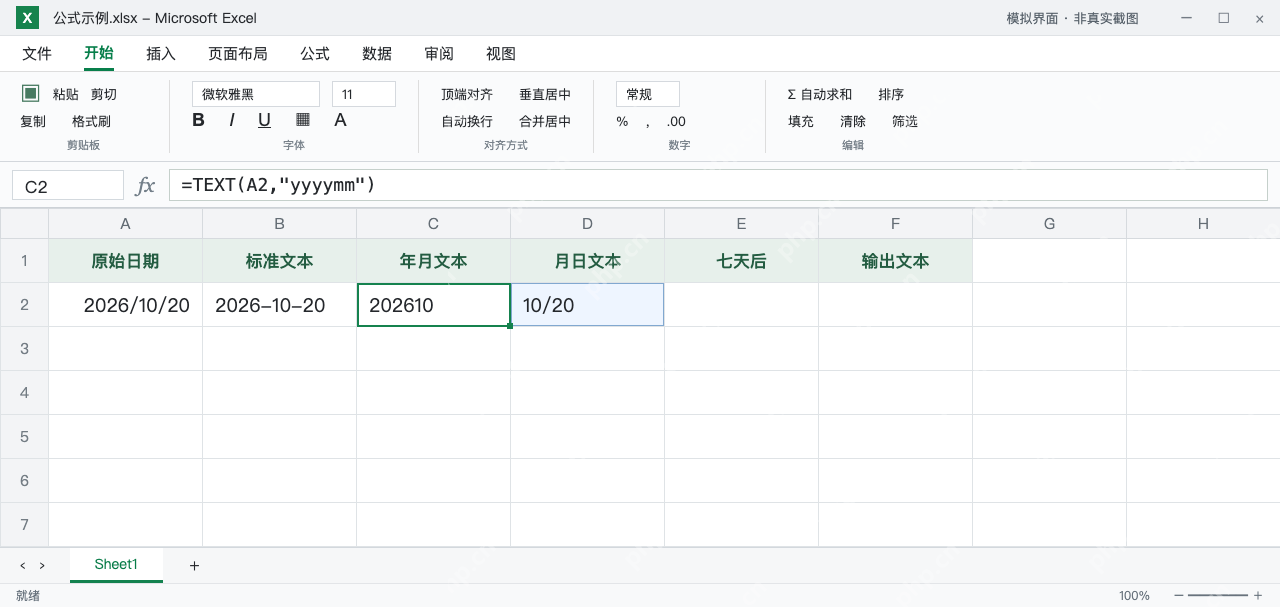
Task: Click the paste clipboard icon
Action: click(31, 93)
